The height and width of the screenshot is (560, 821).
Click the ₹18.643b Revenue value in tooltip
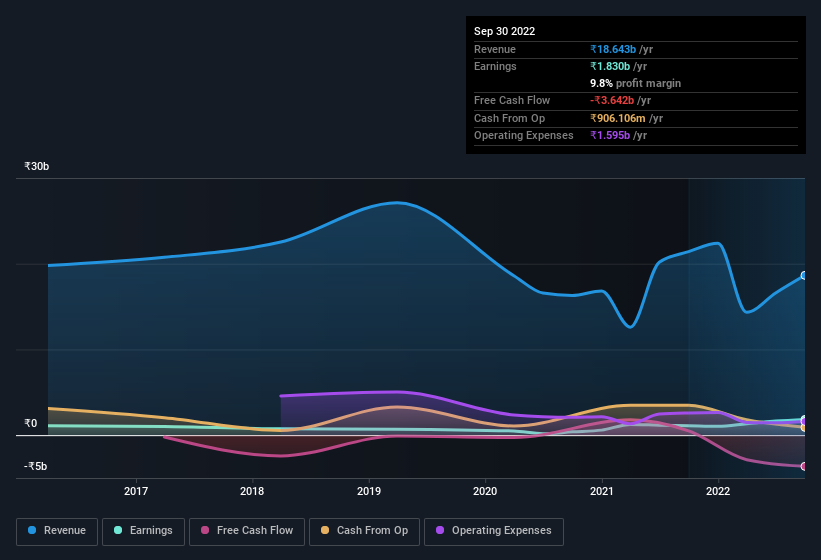pos(613,49)
